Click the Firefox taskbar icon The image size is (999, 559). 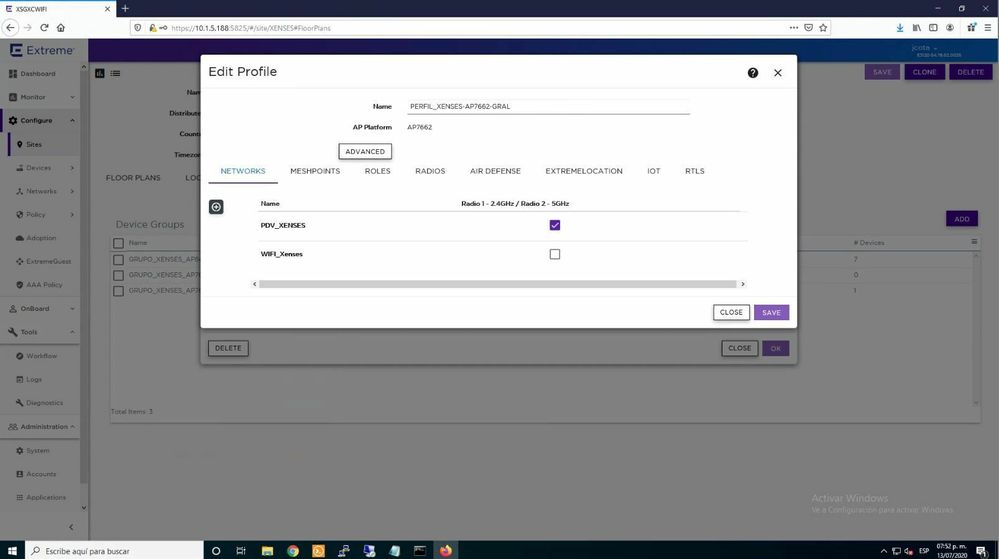point(445,551)
